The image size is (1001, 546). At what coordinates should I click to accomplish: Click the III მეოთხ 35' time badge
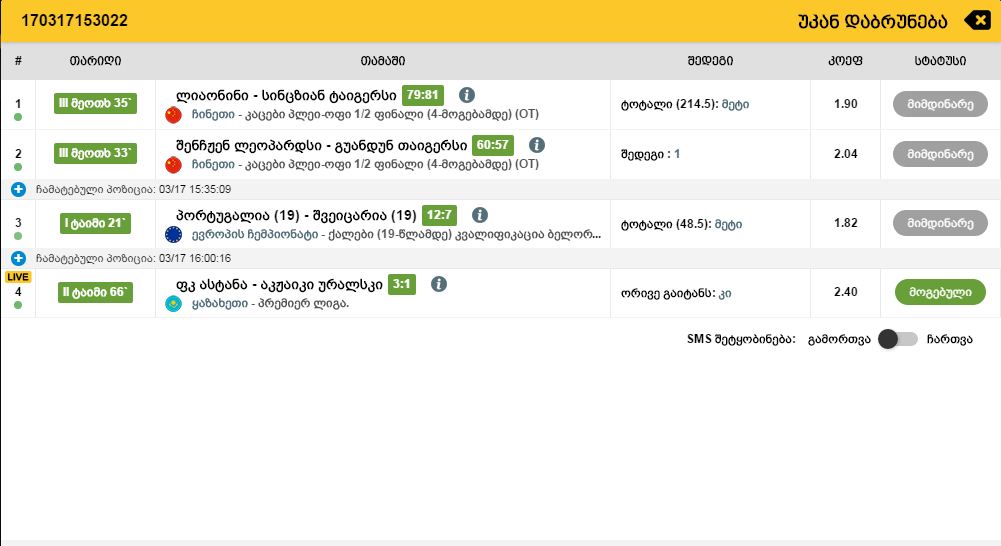pyautogui.click(x=95, y=104)
